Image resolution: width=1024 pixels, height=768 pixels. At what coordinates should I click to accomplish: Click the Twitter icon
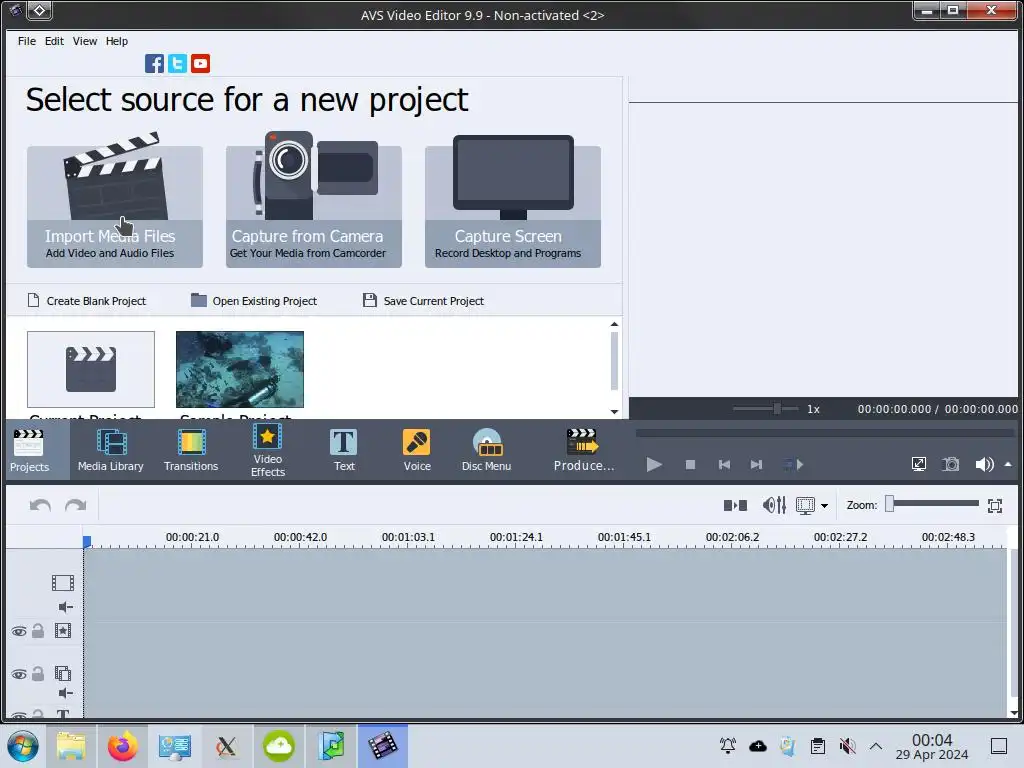click(x=178, y=63)
